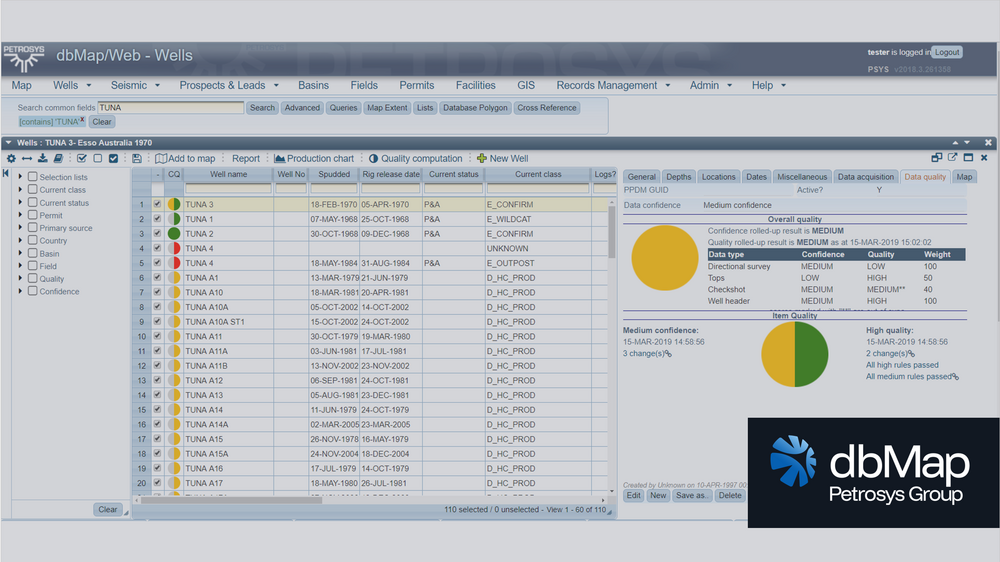Open the Permits menu item
The width and height of the screenshot is (1000, 562).
click(416, 85)
